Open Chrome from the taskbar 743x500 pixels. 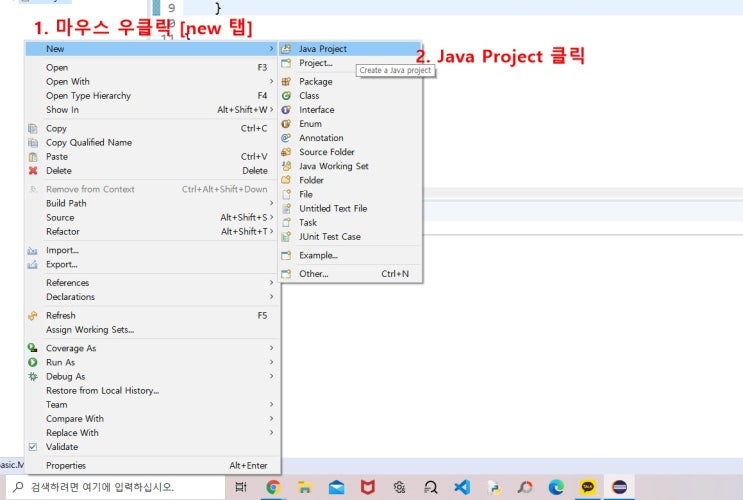click(x=273, y=487)
